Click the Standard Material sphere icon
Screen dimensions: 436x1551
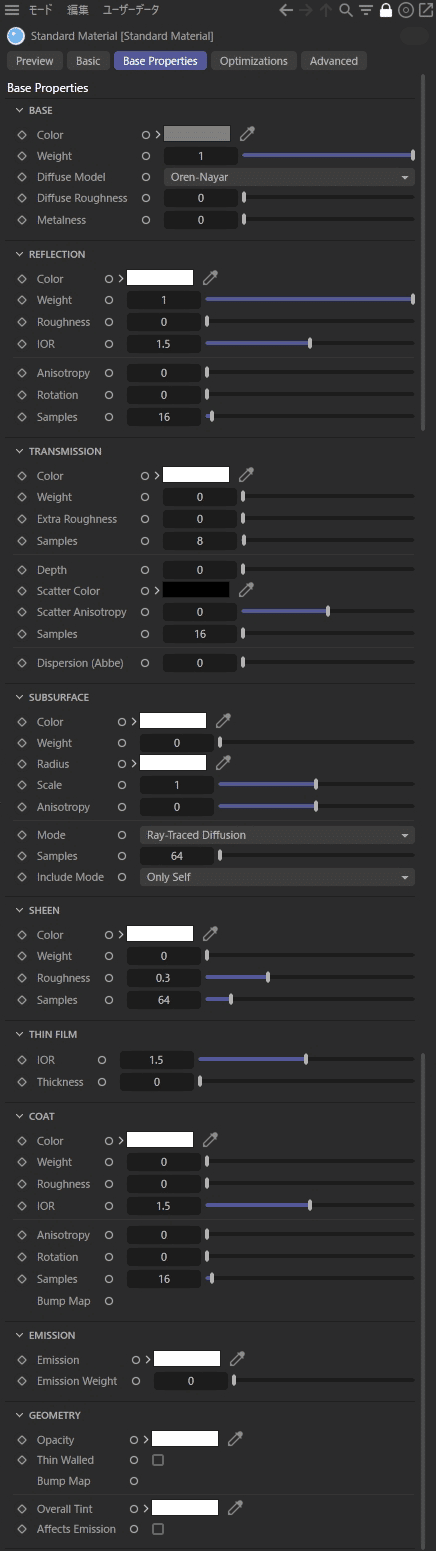(15, 36)
